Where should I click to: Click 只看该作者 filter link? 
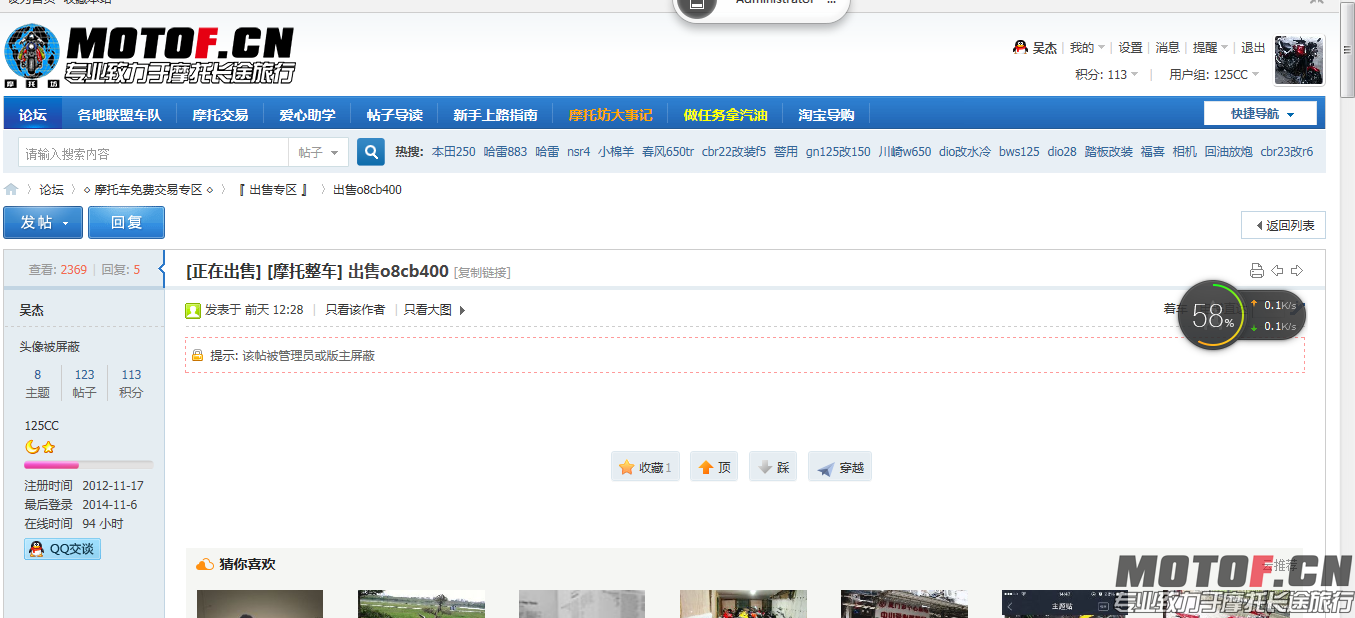[355, 310]
